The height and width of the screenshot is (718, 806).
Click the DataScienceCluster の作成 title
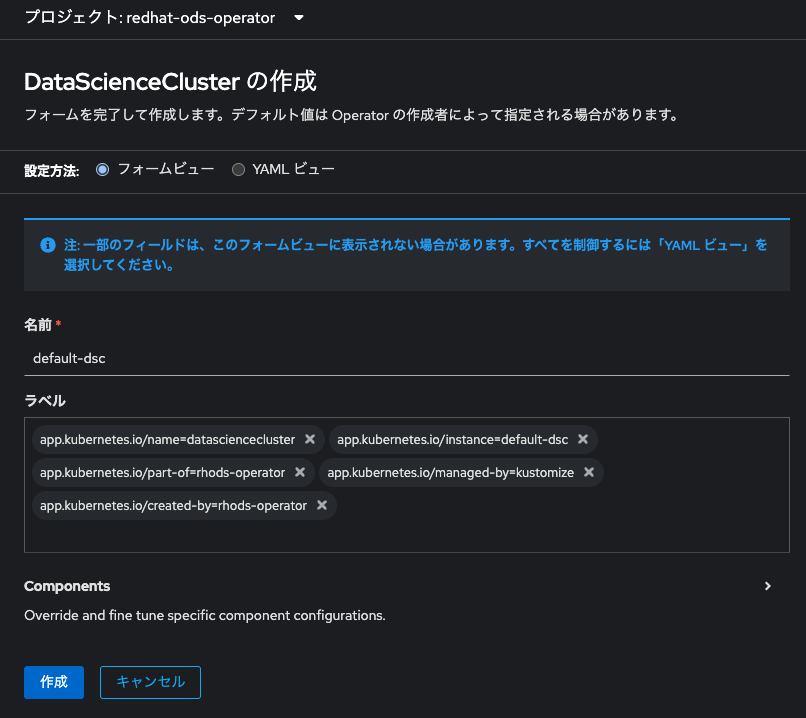(x=170, y=82)
